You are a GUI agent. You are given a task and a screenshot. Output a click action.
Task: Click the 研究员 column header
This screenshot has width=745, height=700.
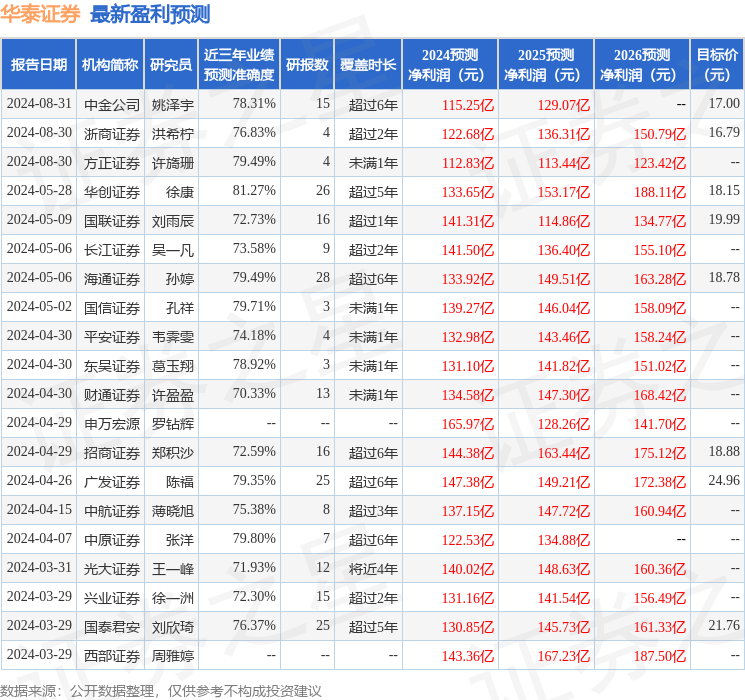click(x=171, y=64)
